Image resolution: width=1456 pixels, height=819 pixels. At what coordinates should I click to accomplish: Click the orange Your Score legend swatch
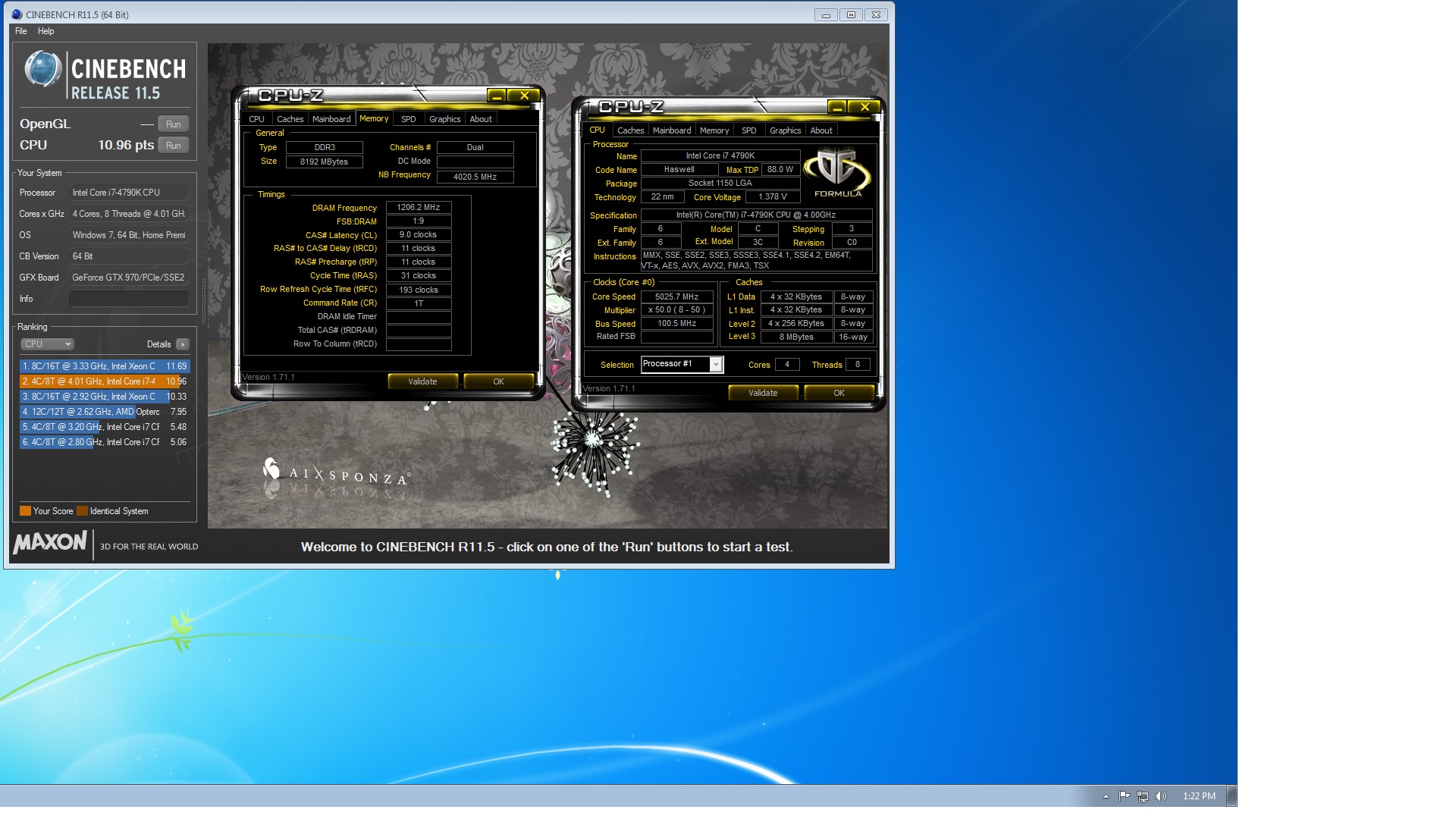point(25,511)
